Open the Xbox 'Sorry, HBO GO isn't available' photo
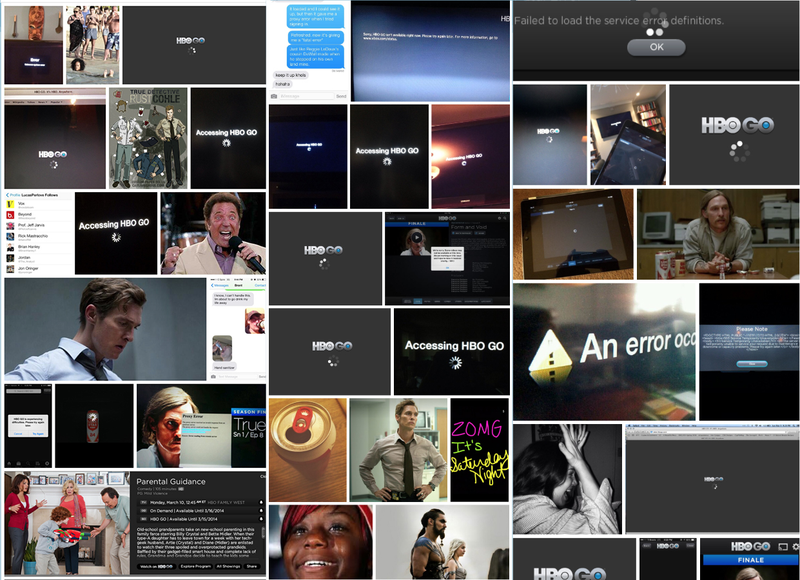Viewport: 800px width, 580px height. tap(430, 51)
